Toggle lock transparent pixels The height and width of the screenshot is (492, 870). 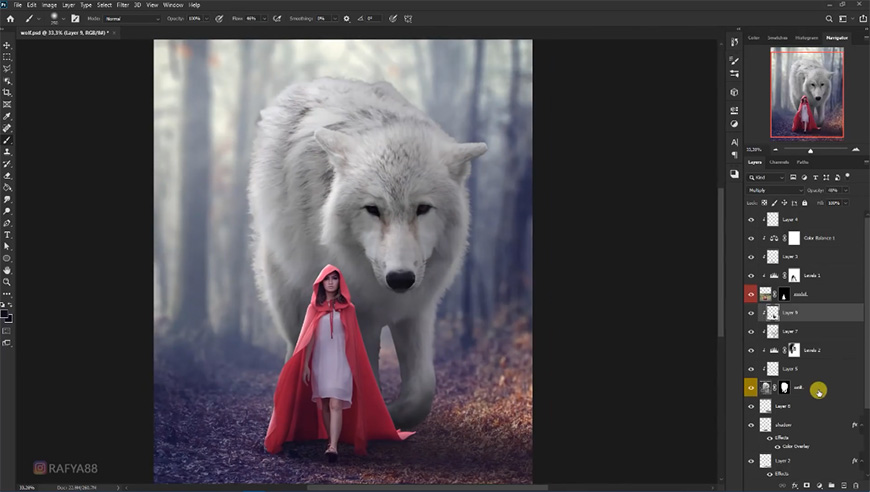point(765,203)
